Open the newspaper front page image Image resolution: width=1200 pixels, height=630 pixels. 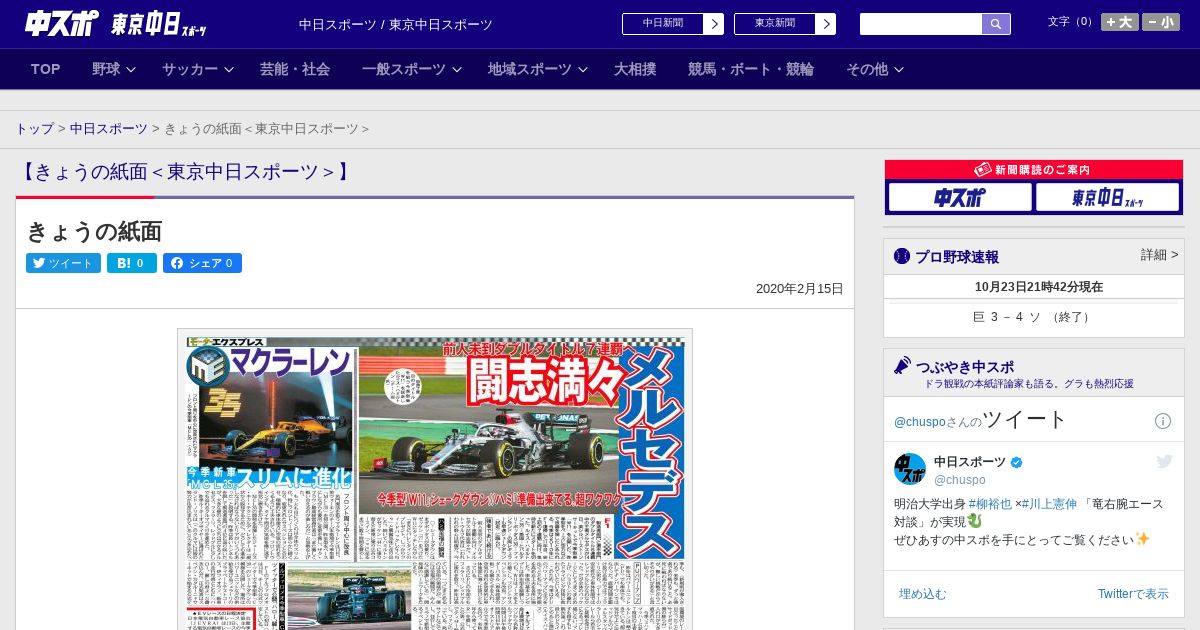click(435, 480)
